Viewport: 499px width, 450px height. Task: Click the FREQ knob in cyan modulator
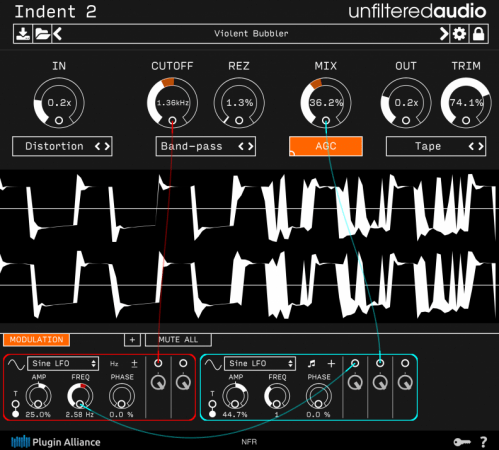277,396
